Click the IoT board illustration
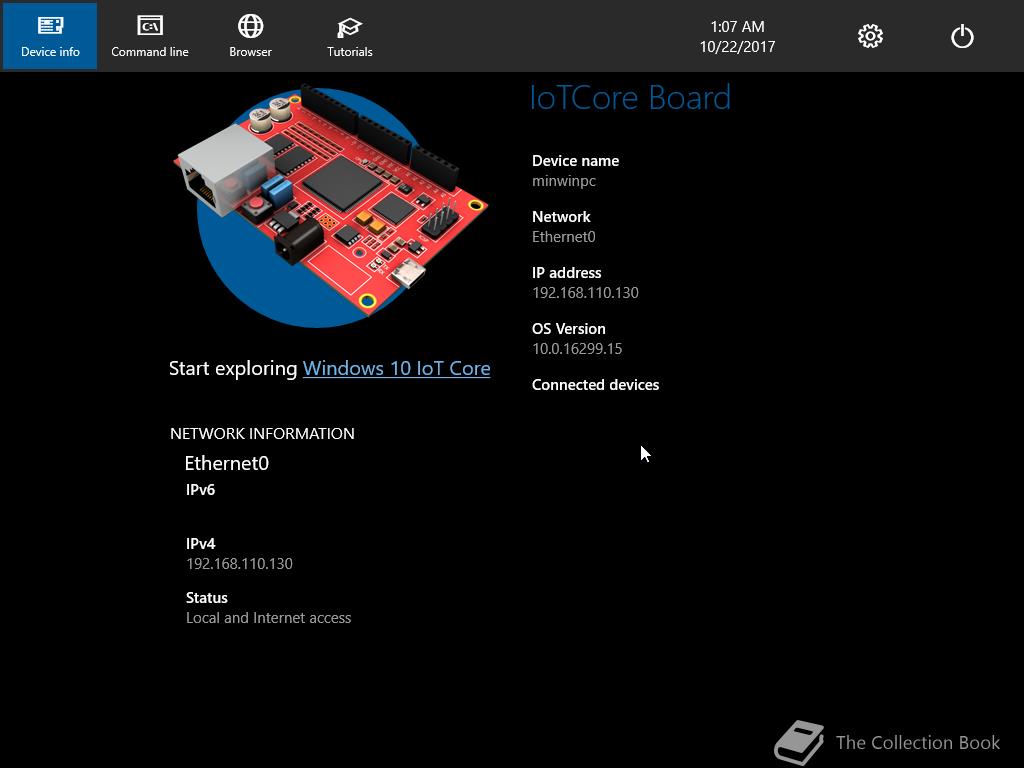This screenshot has width=1024, height=768. click(x=331, y=206)
